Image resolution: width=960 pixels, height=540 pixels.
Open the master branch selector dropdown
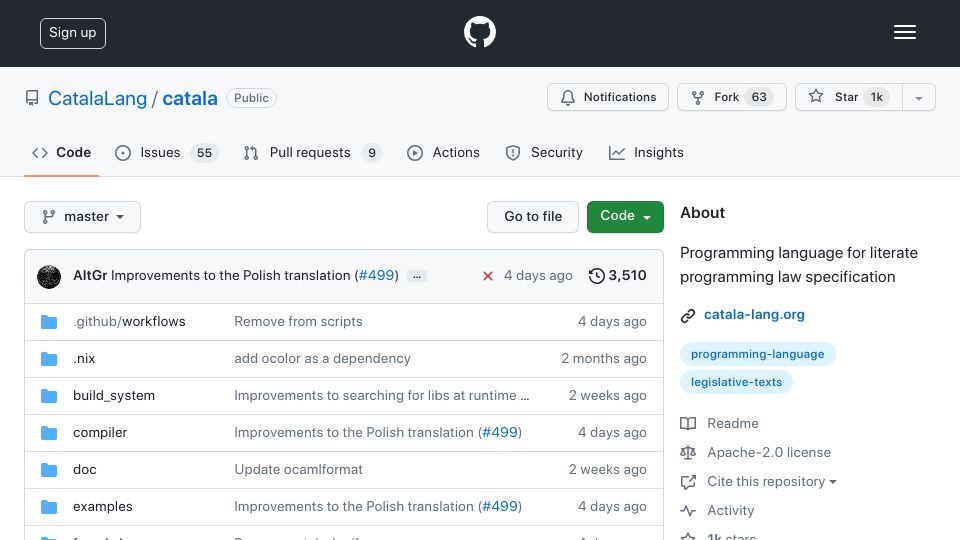83,217
